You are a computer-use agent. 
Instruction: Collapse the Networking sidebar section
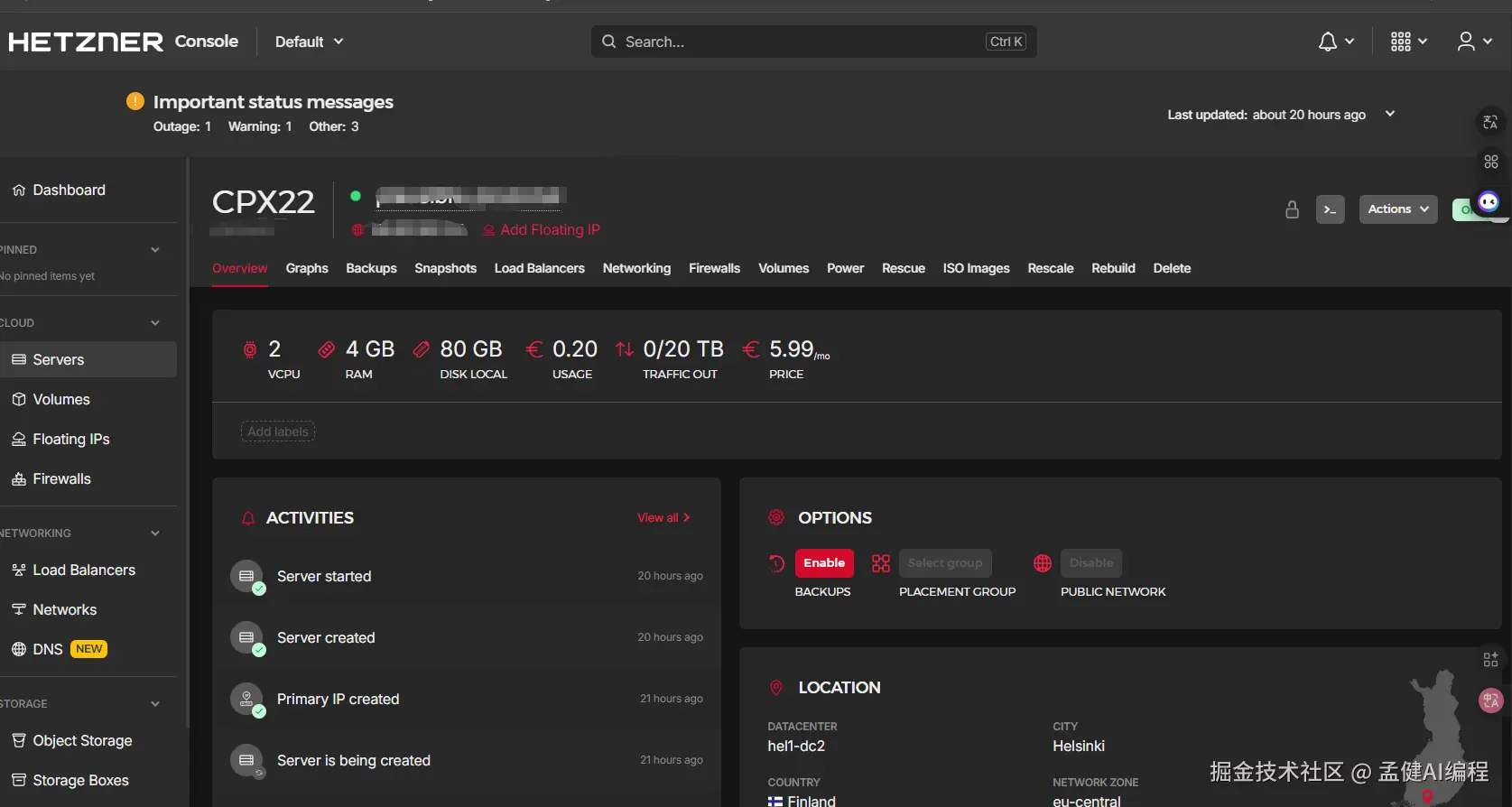[155, 533]
